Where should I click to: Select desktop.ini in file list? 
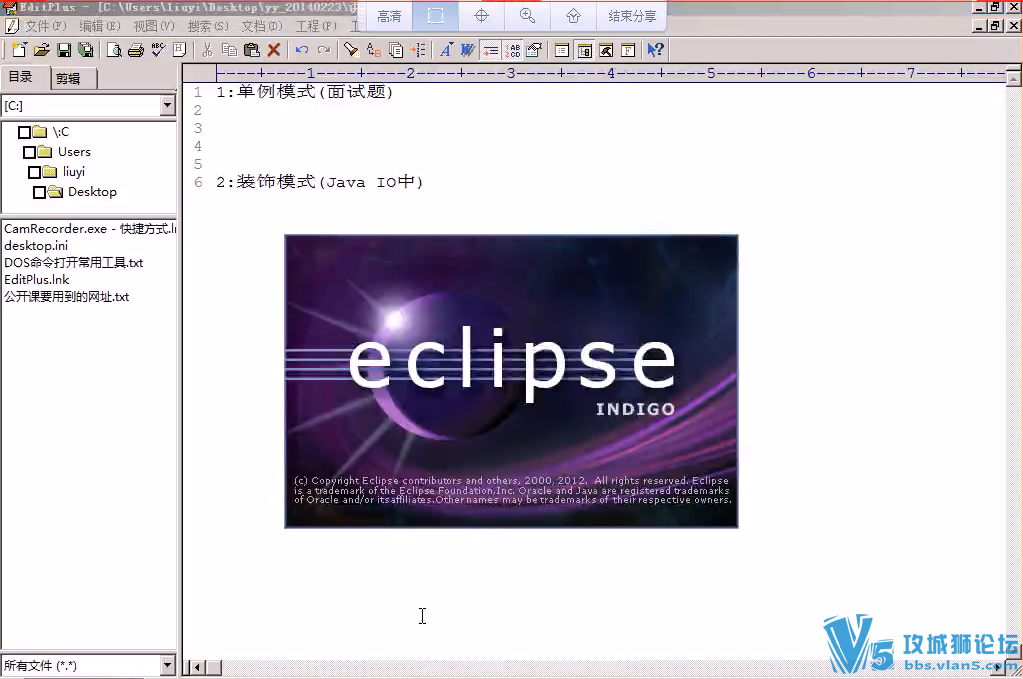tap(36, 246)
